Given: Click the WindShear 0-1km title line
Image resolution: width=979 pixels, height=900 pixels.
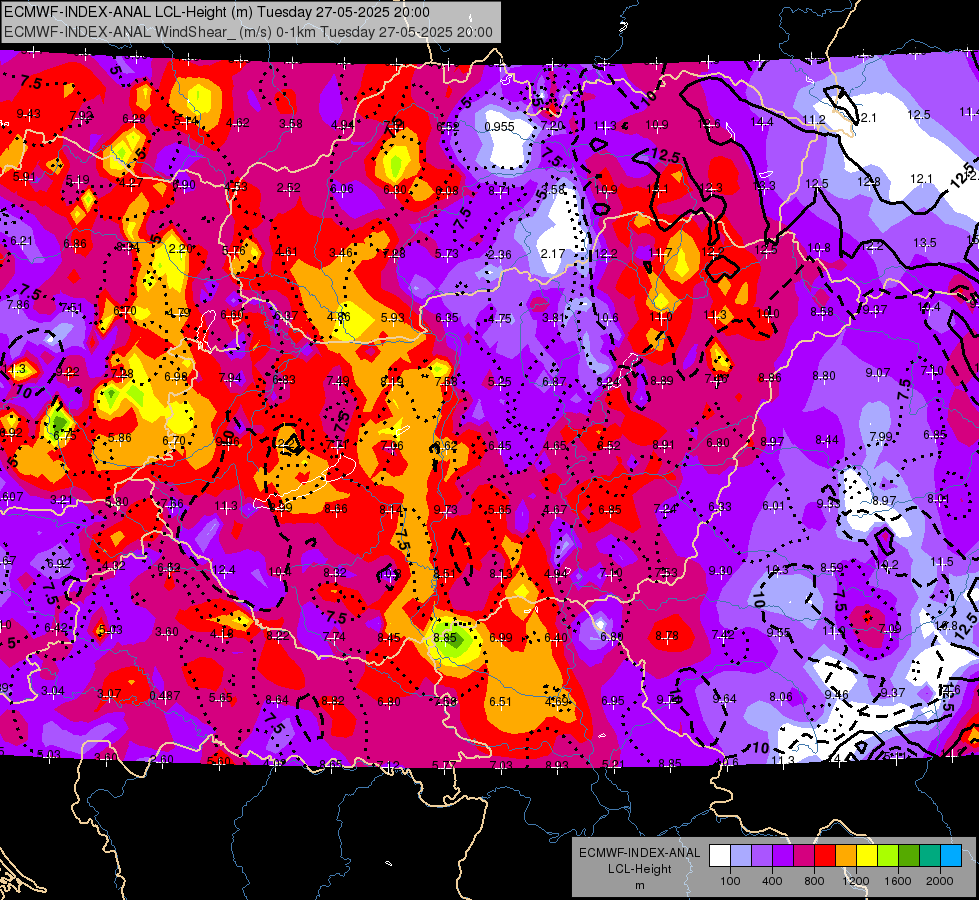Looking at the screenshot, I should (248, 32).
